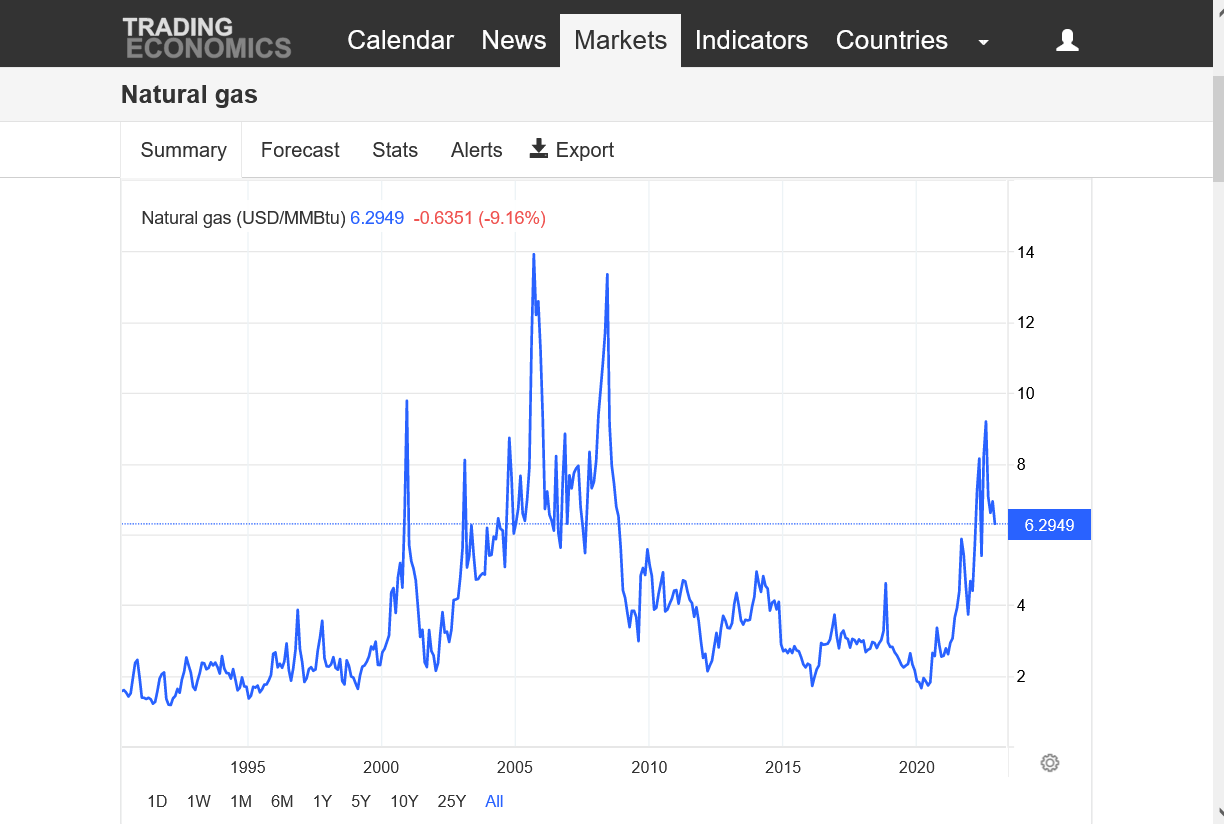Switch to the Stats tab

[395, 150]
